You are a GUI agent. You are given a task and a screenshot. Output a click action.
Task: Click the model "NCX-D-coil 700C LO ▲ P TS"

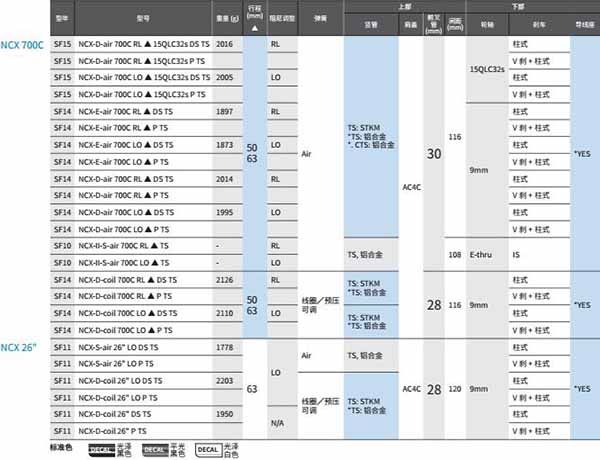coord(126,330)
